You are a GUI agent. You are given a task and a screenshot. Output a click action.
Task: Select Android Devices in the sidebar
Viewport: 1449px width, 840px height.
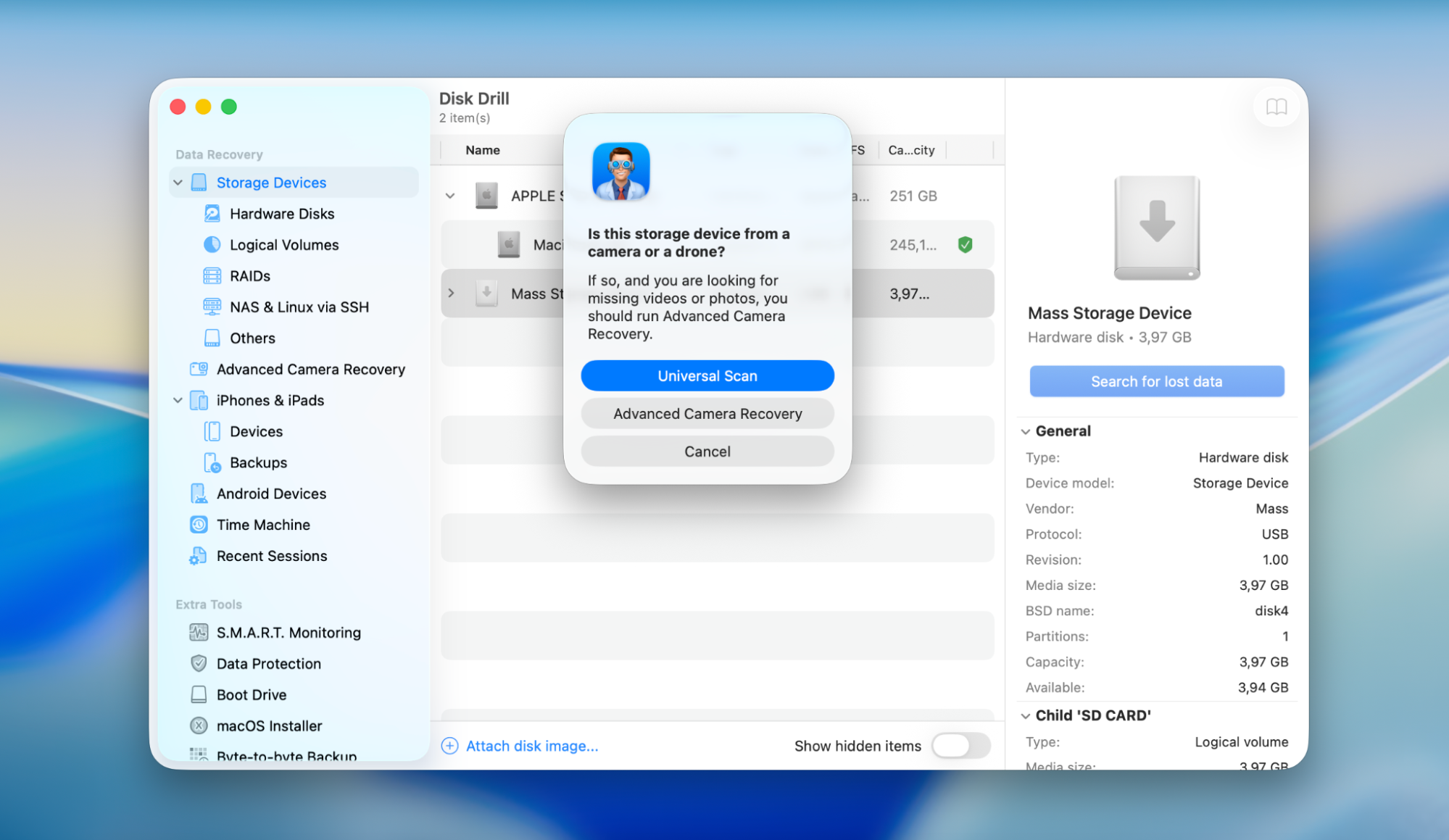(271, 494)
